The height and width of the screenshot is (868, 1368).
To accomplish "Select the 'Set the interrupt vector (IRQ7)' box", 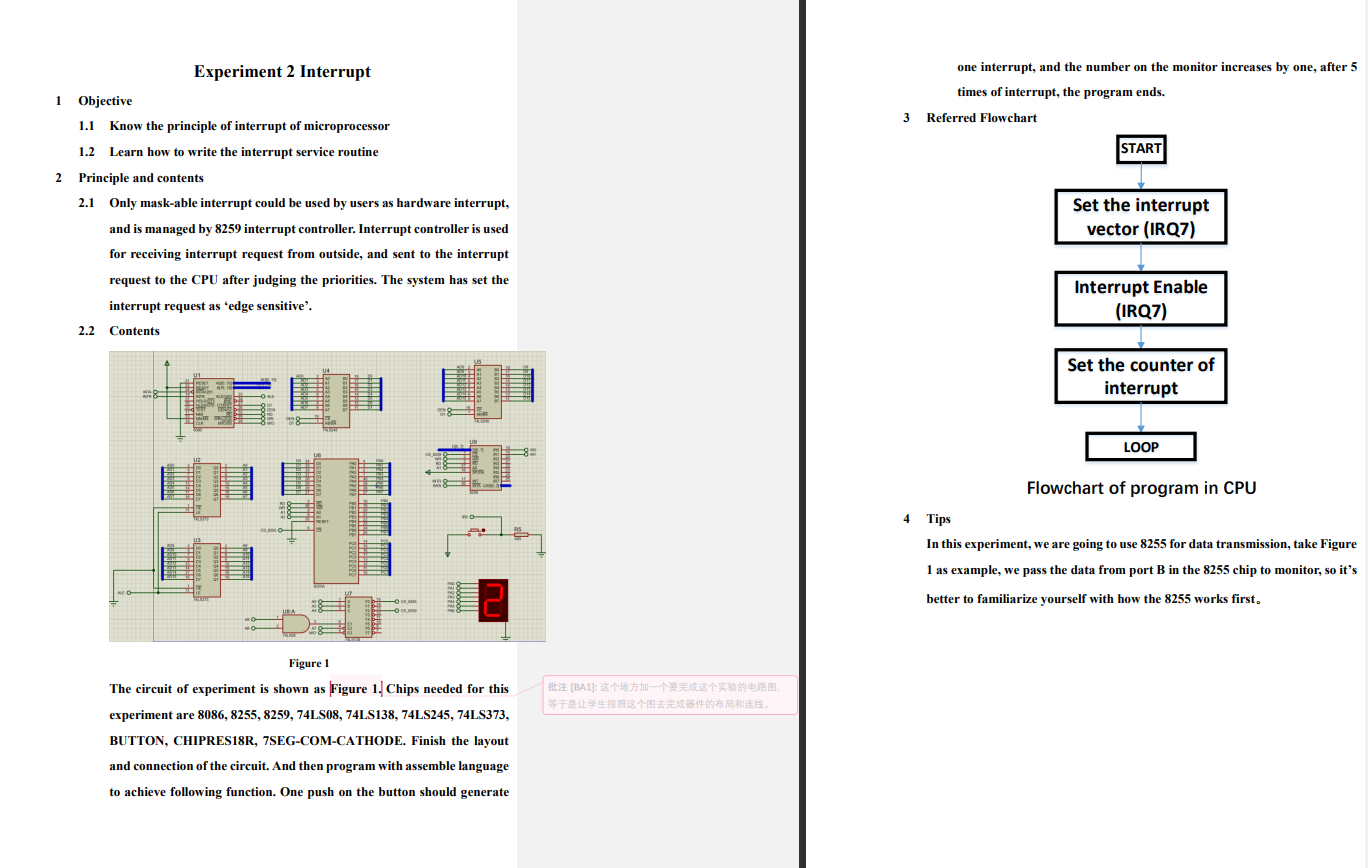I will [1141, 217].
